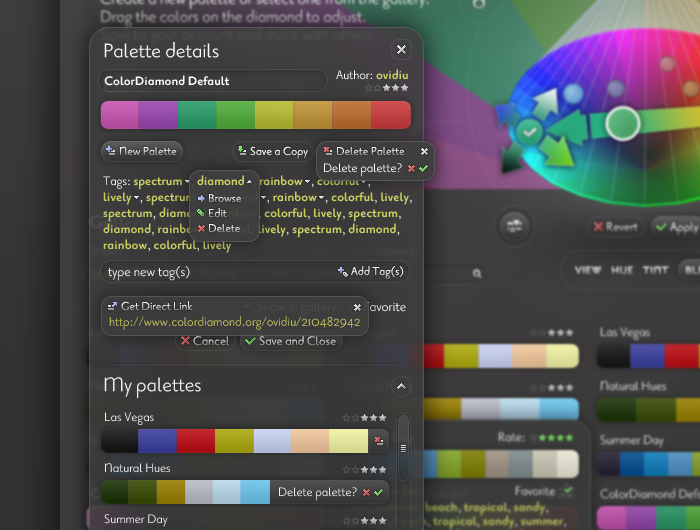Set the Rate stars in gallery popup

click(x=552, y=438)
